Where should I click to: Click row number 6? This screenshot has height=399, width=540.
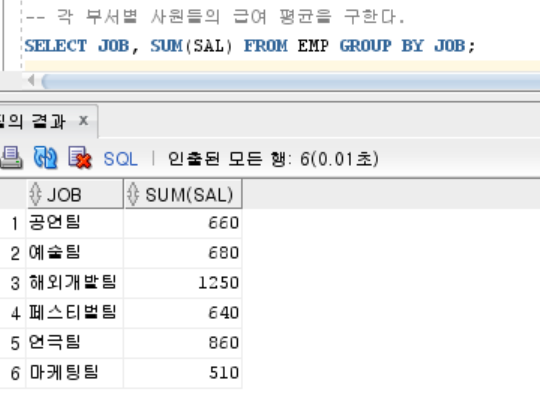click(x=15, y=374)
